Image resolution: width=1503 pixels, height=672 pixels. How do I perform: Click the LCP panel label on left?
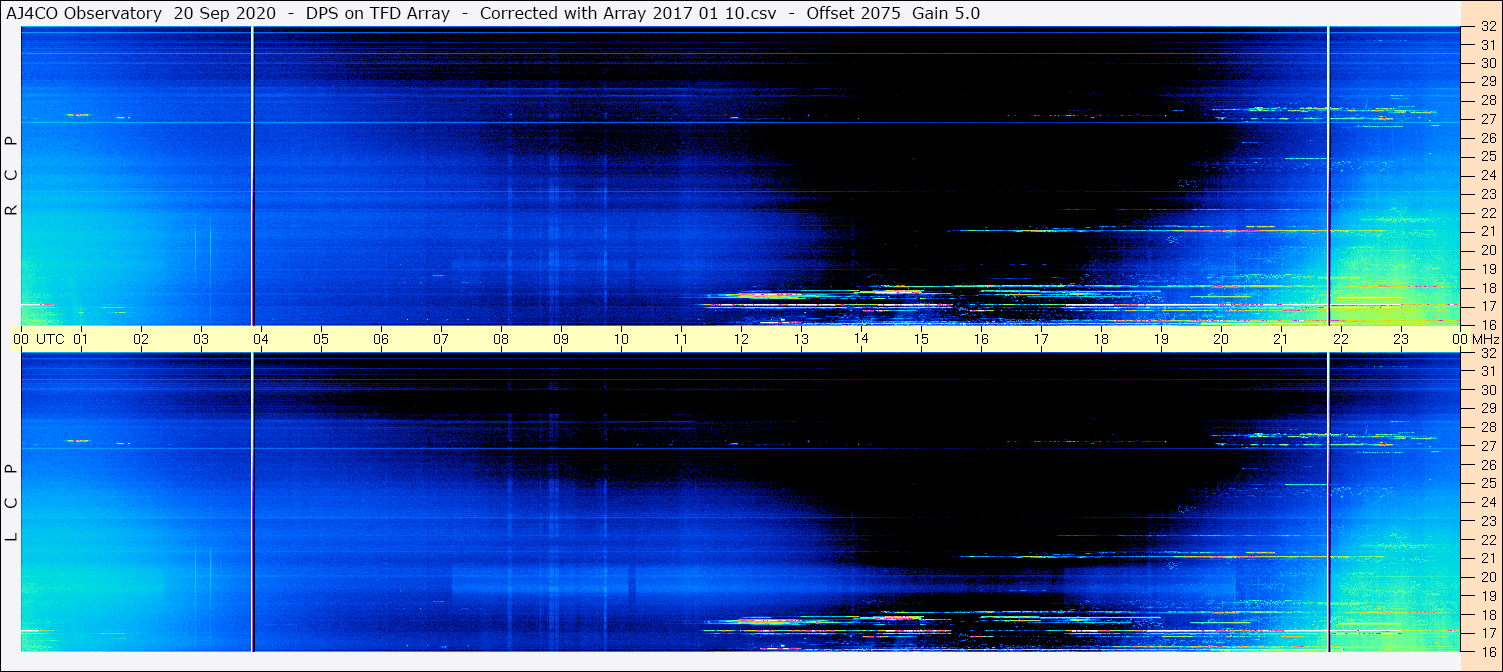(12, 502)
